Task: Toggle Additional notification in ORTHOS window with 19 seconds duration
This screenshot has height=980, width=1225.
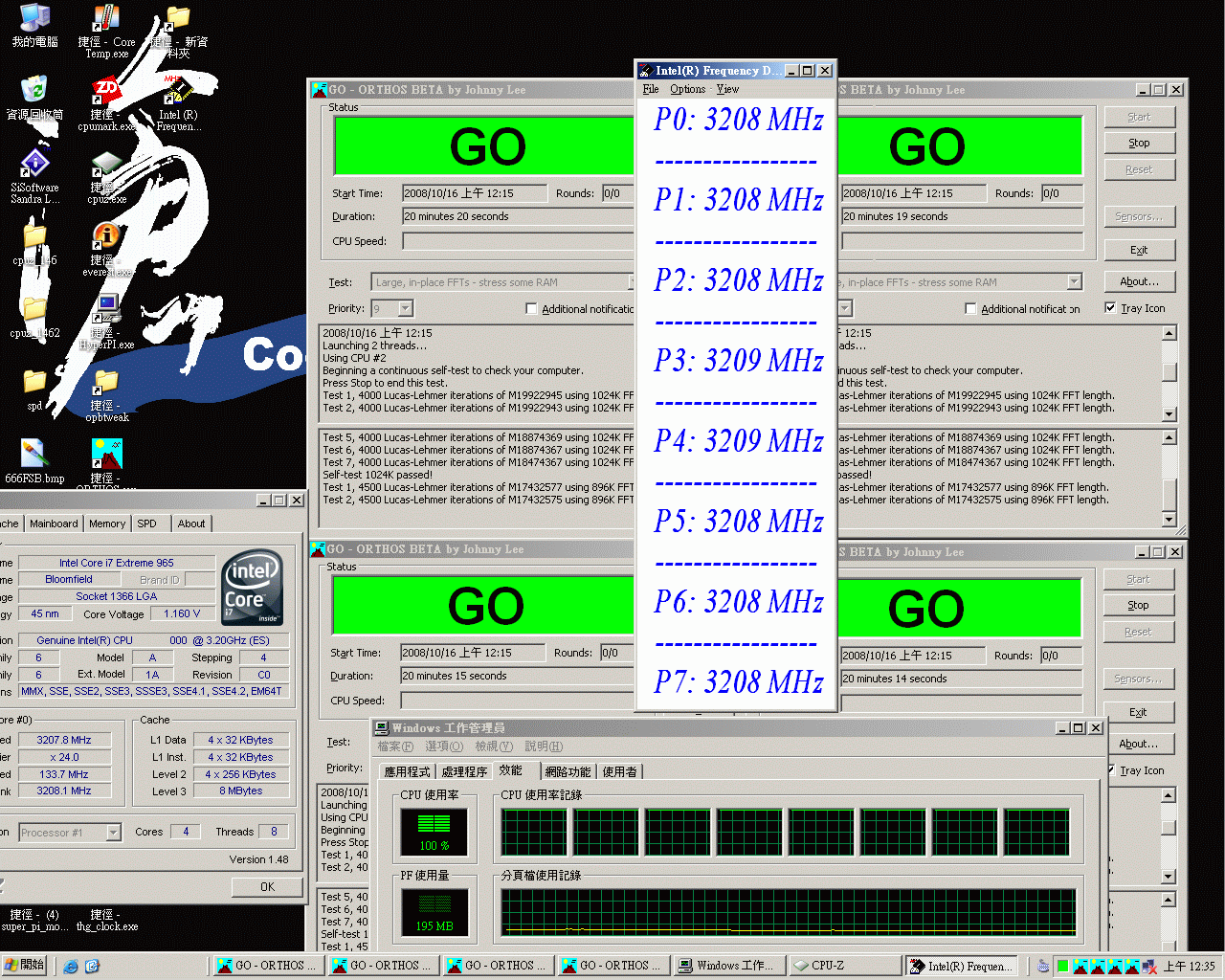Action: [970, 309]
